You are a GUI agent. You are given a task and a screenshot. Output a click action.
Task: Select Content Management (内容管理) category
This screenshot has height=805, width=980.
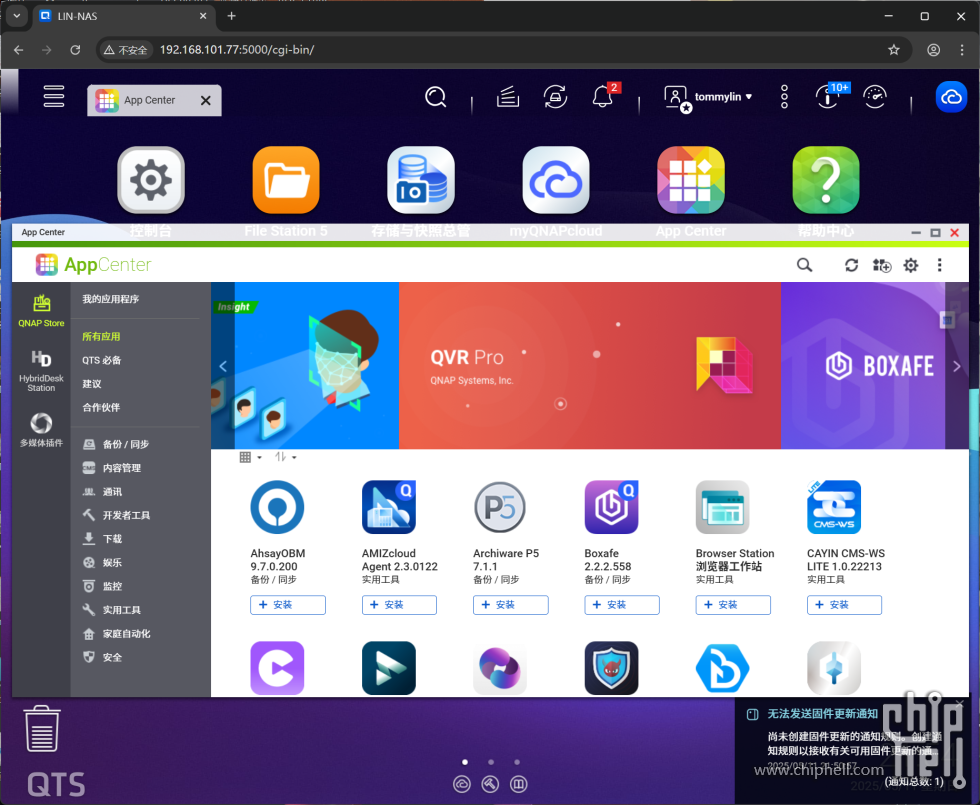click(112, 468)
